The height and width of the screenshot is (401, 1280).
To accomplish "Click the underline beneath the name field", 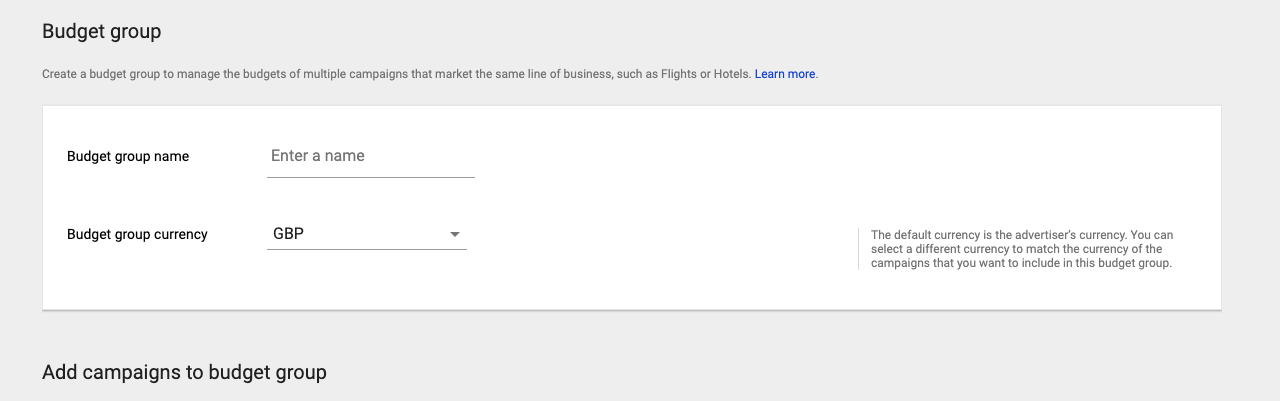I will 370,177.
